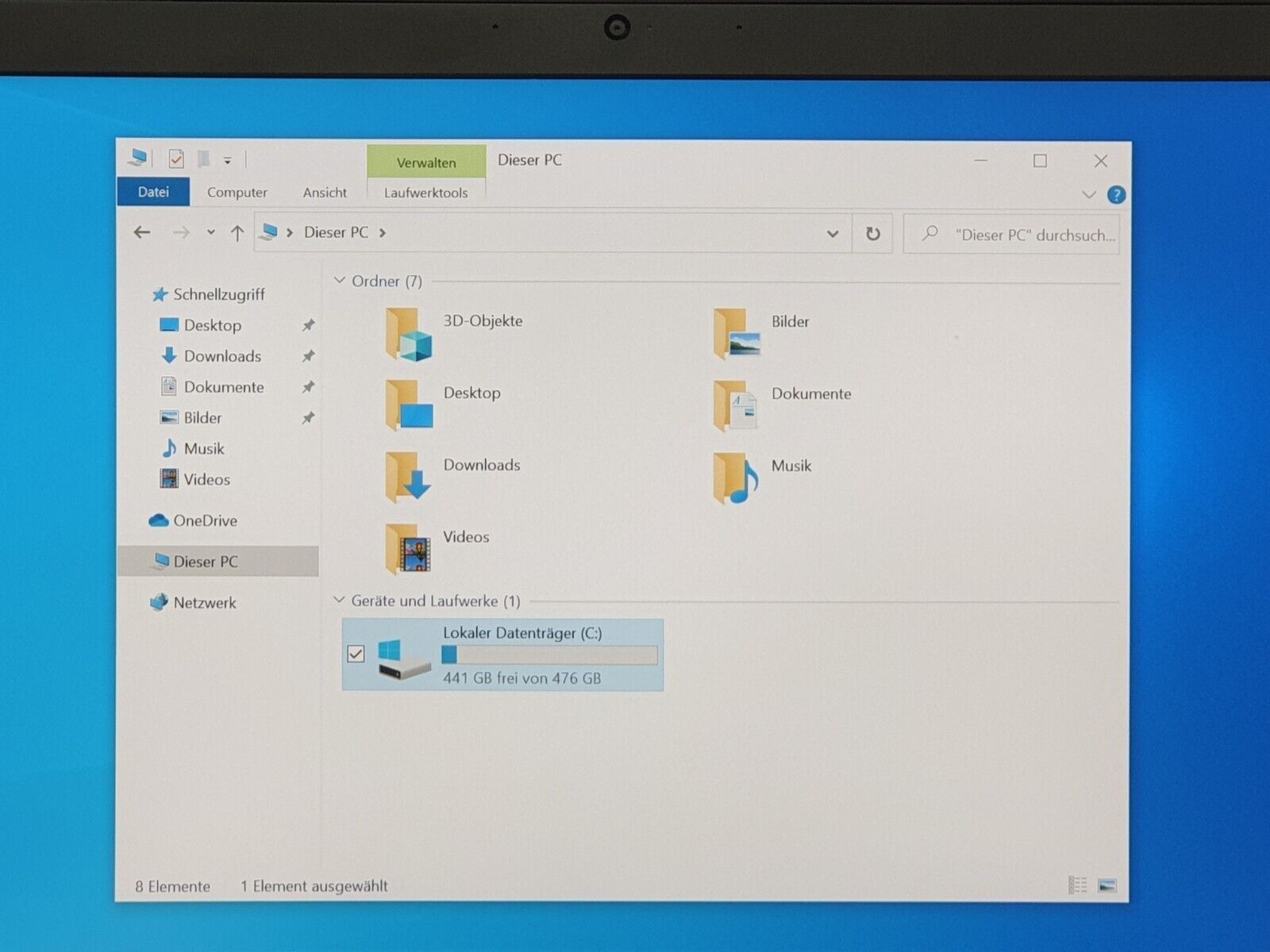Collapse the Geräte und Laufwerke section
Screen dimensions: 1270x952
[340, 601]
